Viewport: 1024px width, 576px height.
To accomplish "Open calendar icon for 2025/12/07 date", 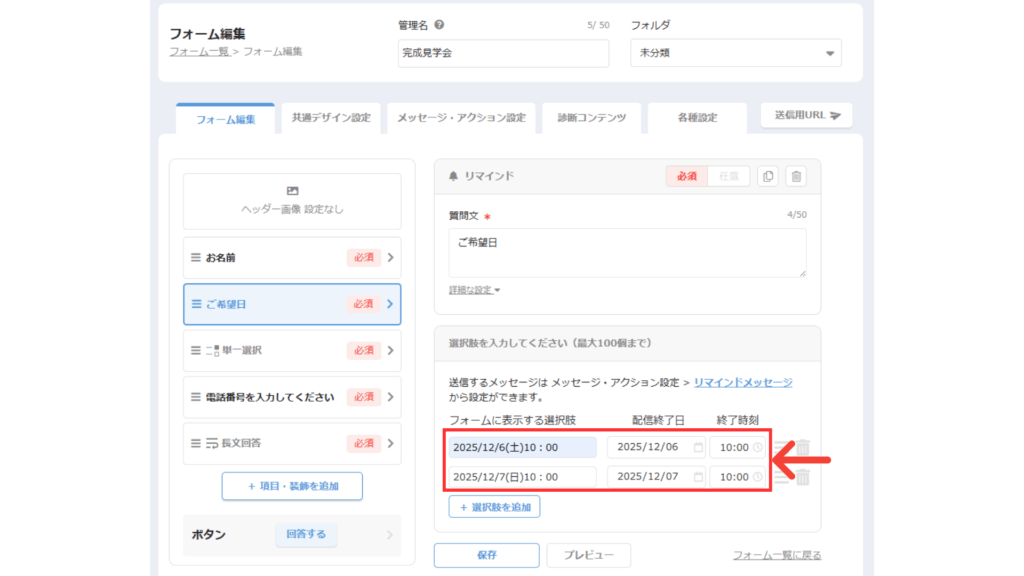I will pyautogui.click(x=698, y=477).
